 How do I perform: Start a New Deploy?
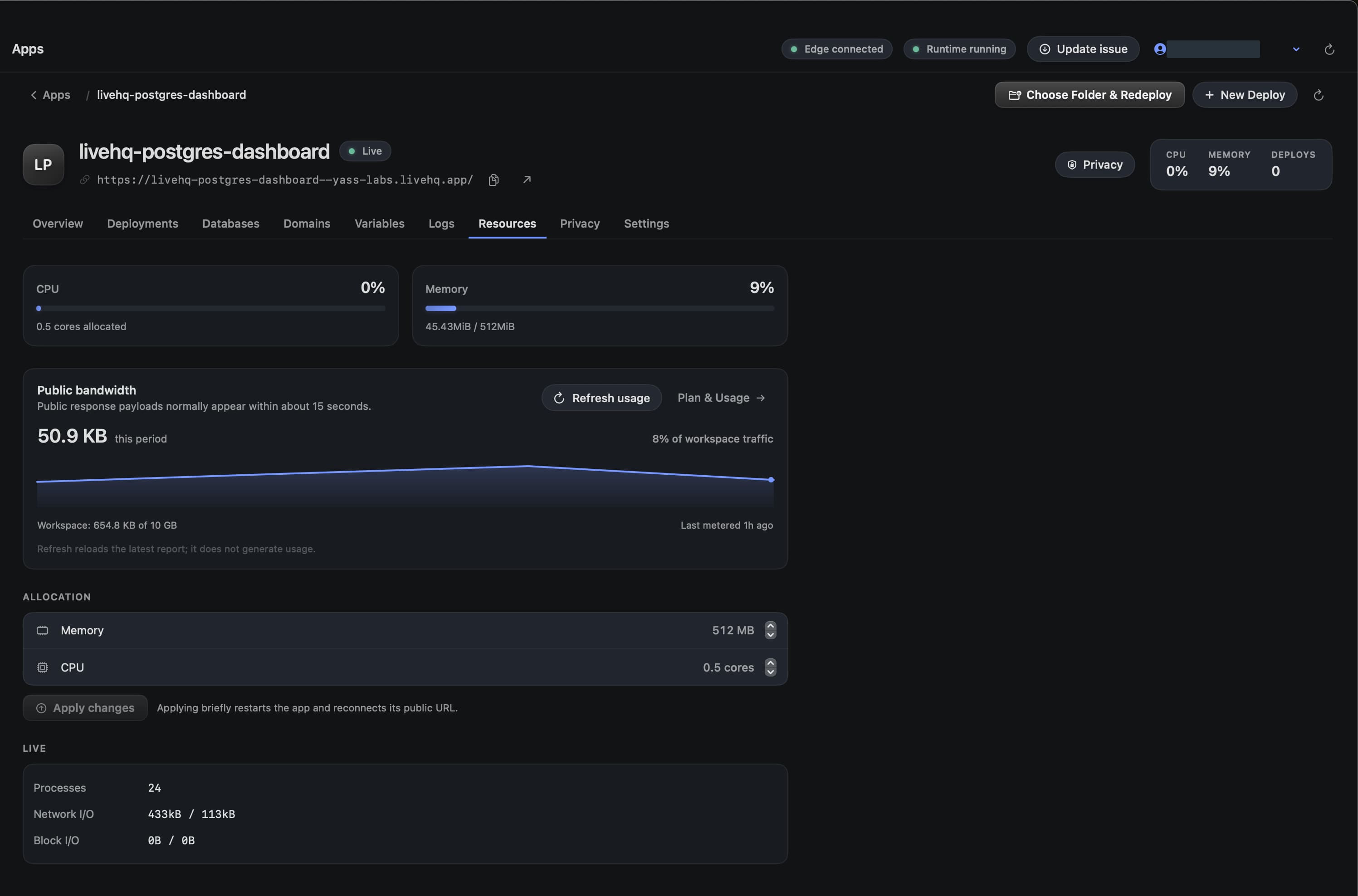coord(1245,95)
